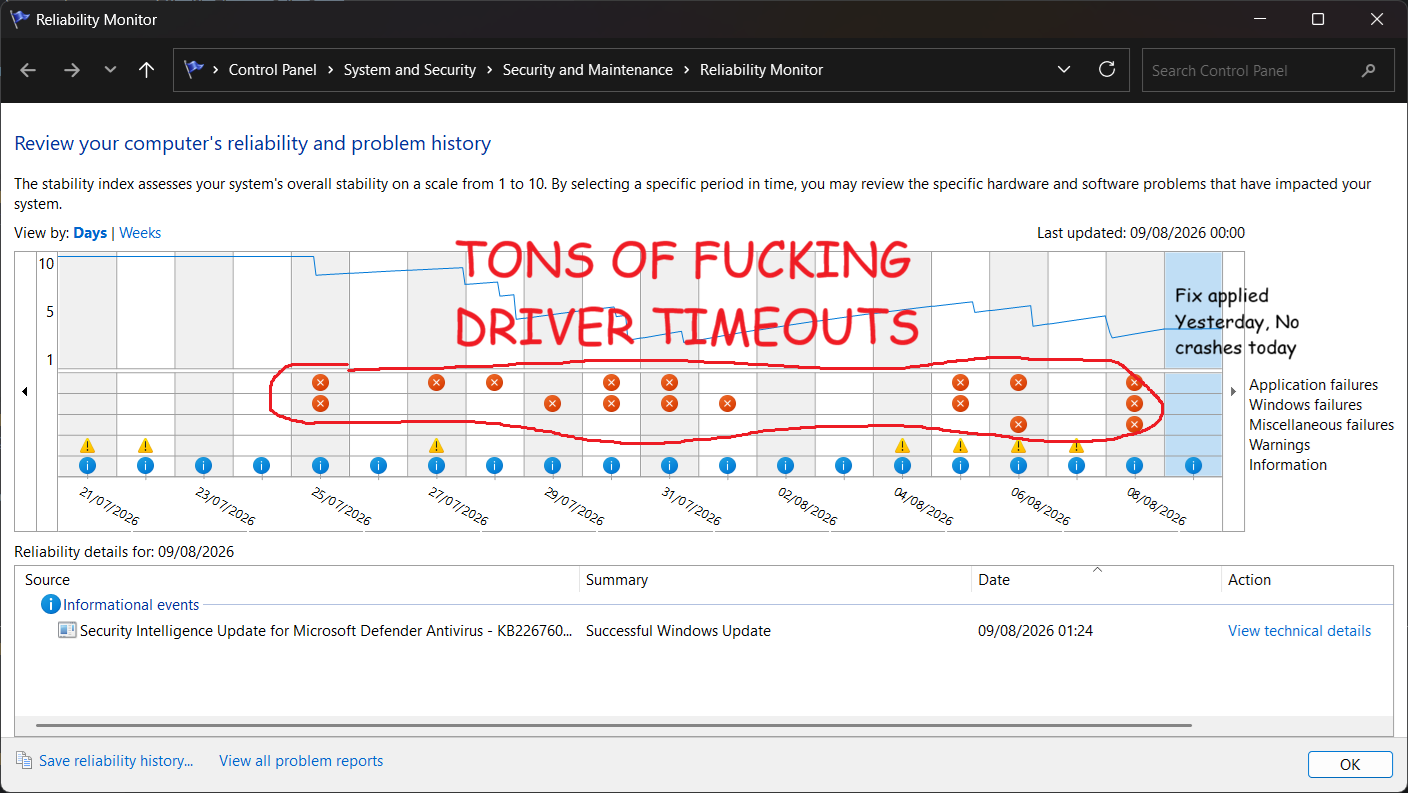Screen dimensions: 1408x793
Task: Shift the chart to earlier dates with the left arrow
Action: tap(25, 392)
